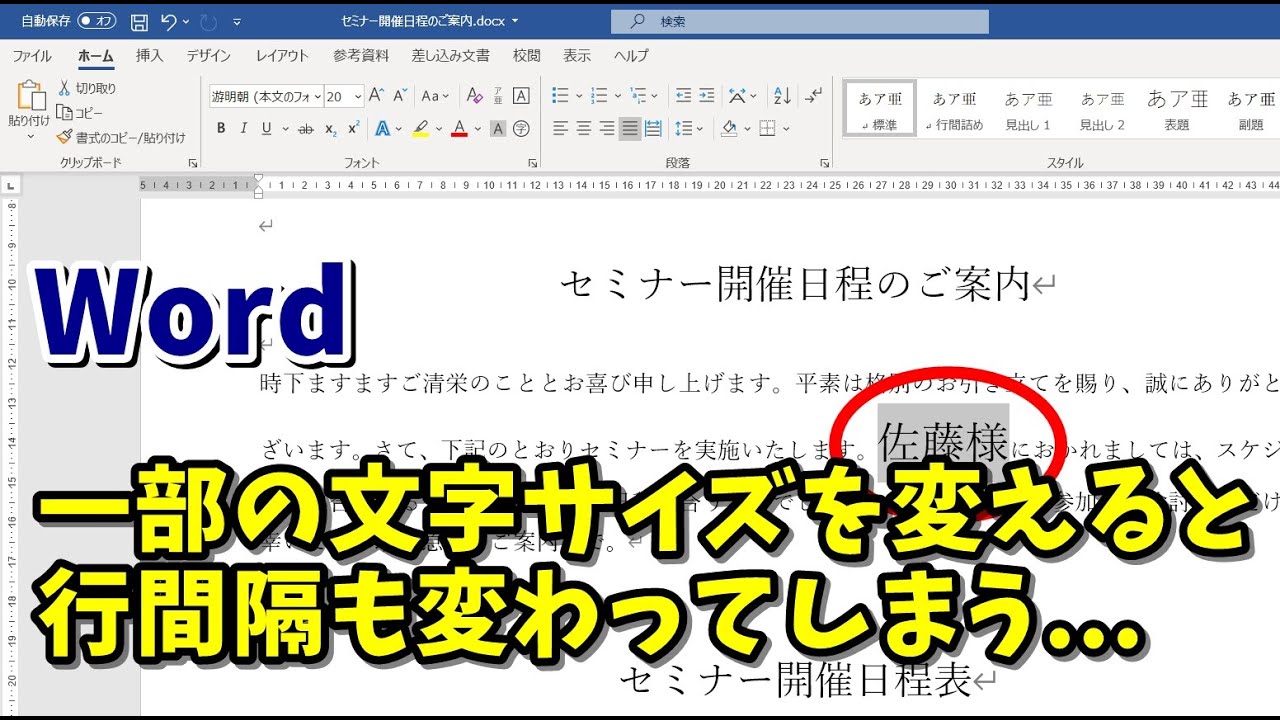The width and height of the screenshot is (1280, 720).
Task: Click the highlighted 佐藤様 text in document
Action: coord(943,443)
